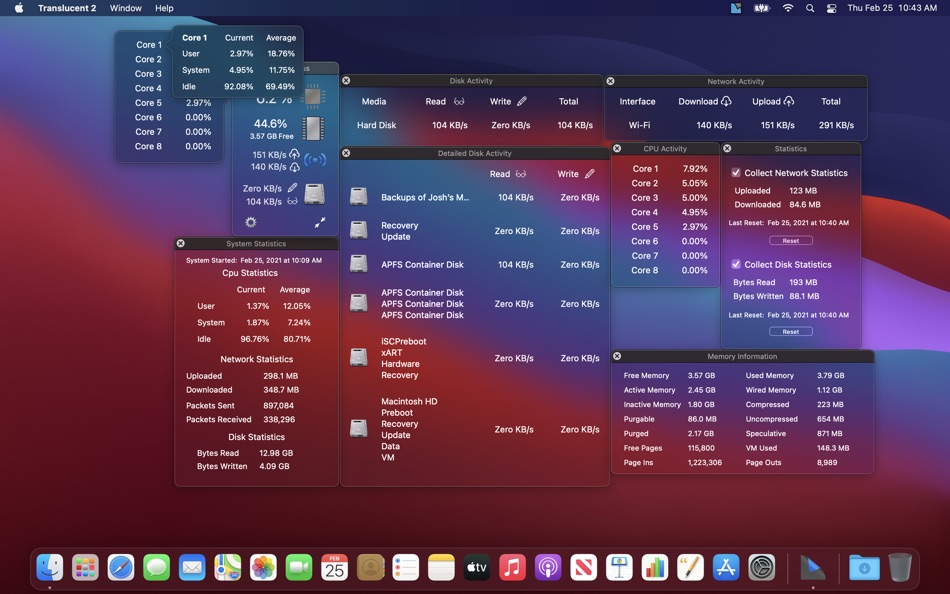Image resolution: width=950 pixels, height=594 pixels.
Task: Click the upload cloud icon next to 151 KB/s in main panel
Action: (x=294, y=154)
